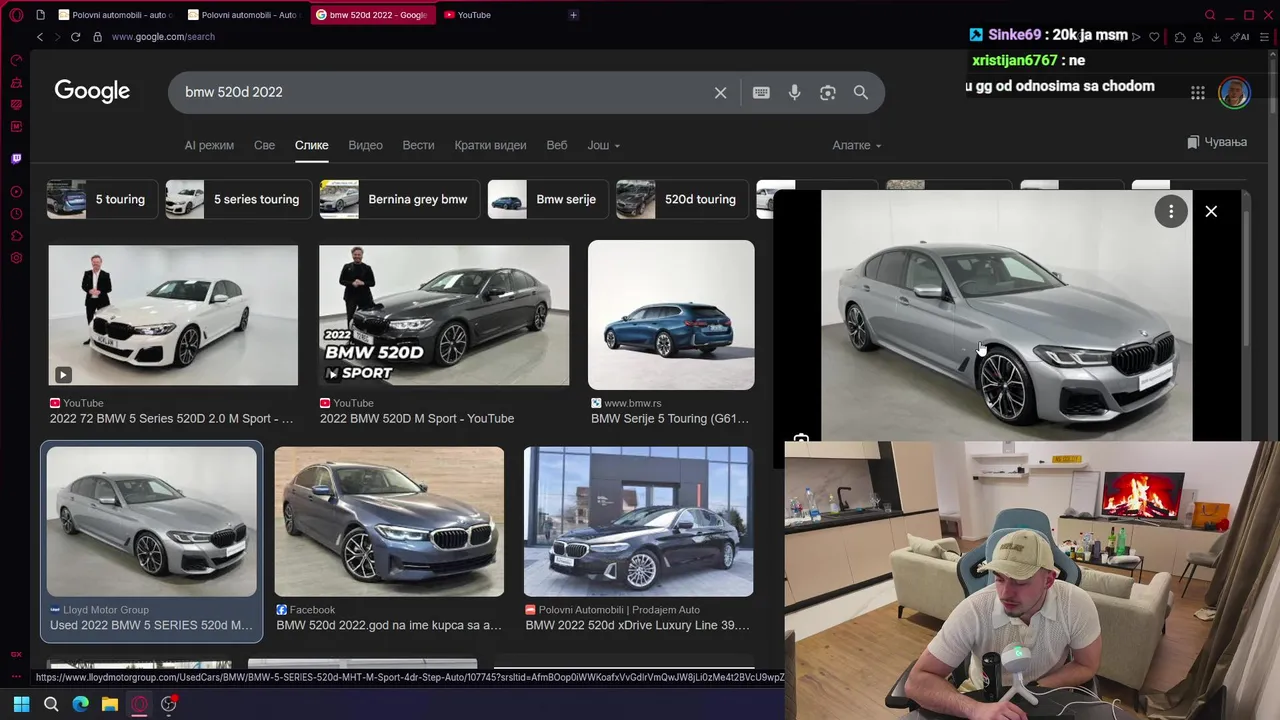Close the image preview panel
The width and height of the screenshot is (1280, 720).
(x=1211, y=211)
